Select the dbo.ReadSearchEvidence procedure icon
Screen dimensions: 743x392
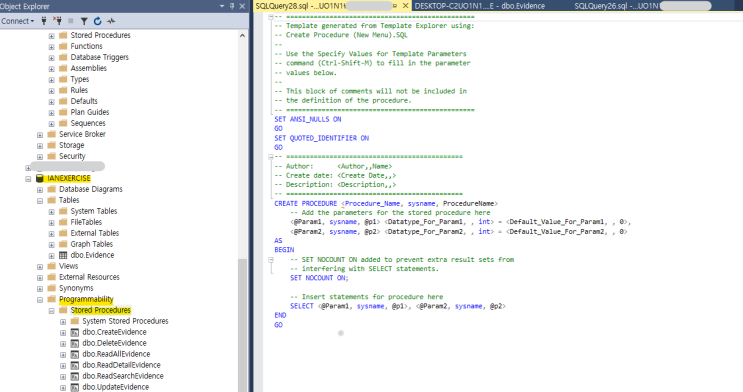(74, 376)
